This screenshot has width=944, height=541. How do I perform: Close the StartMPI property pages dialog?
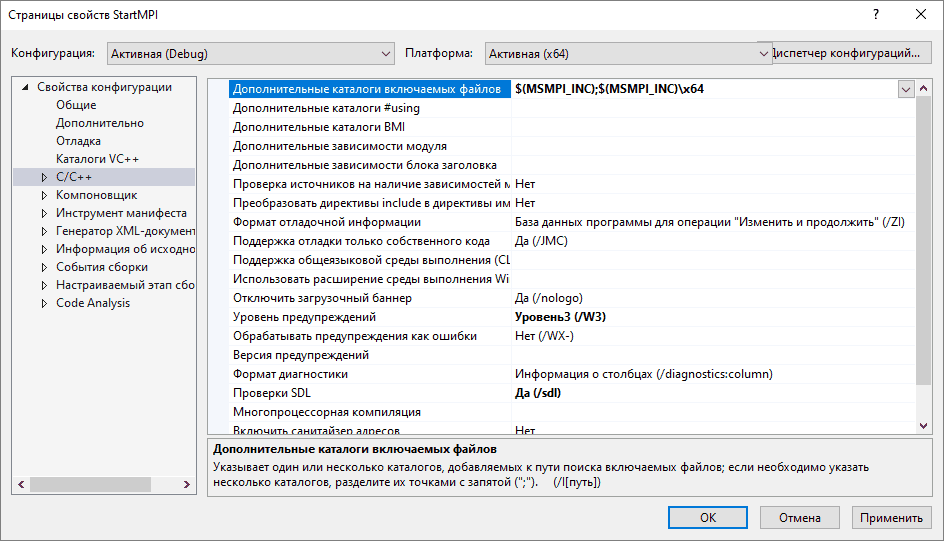tap(921, 14)
